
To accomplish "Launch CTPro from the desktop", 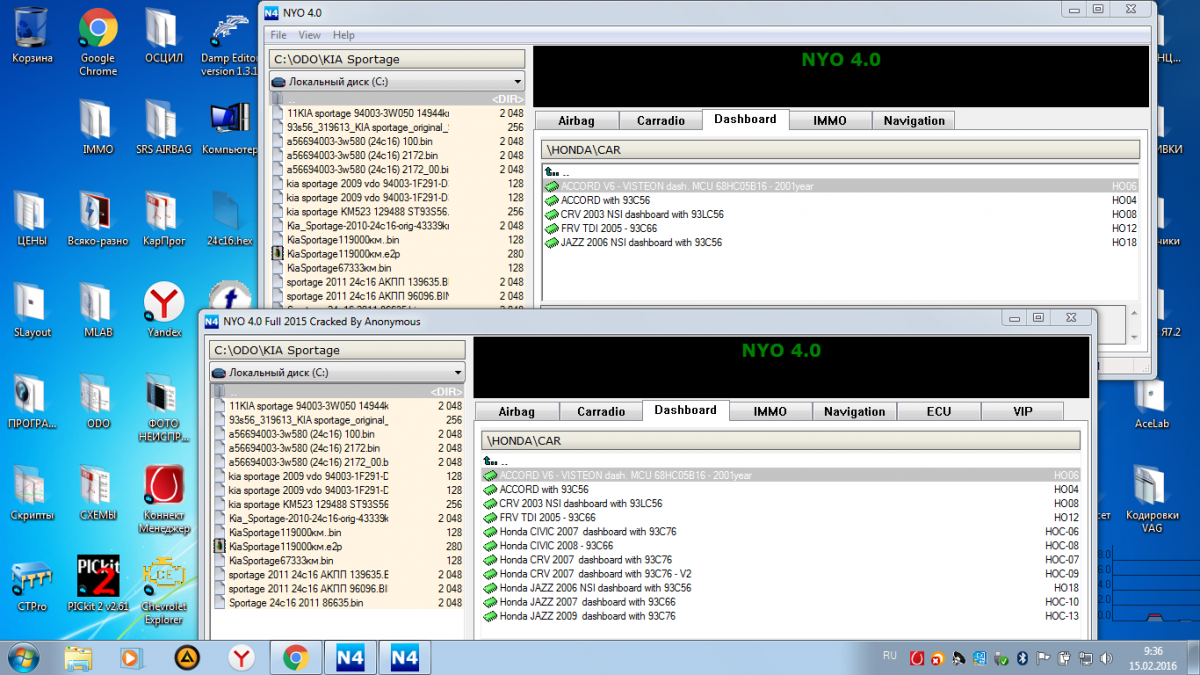I will point(33,584).
